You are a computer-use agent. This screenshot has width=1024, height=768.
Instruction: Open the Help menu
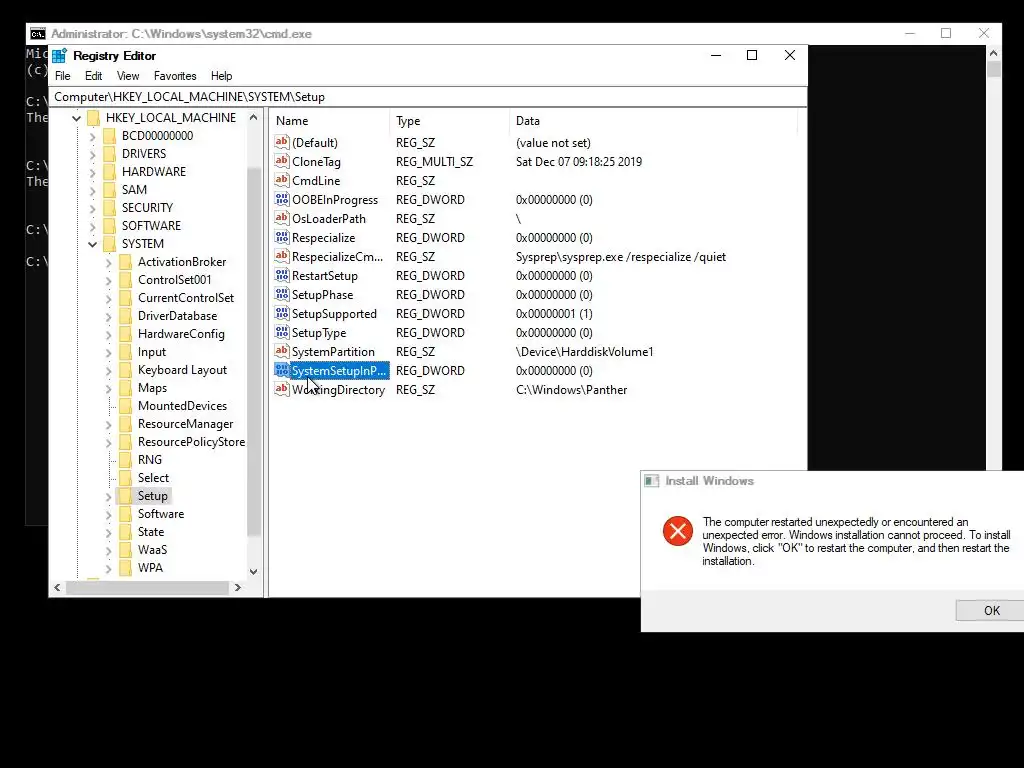(x=221, y=76)
